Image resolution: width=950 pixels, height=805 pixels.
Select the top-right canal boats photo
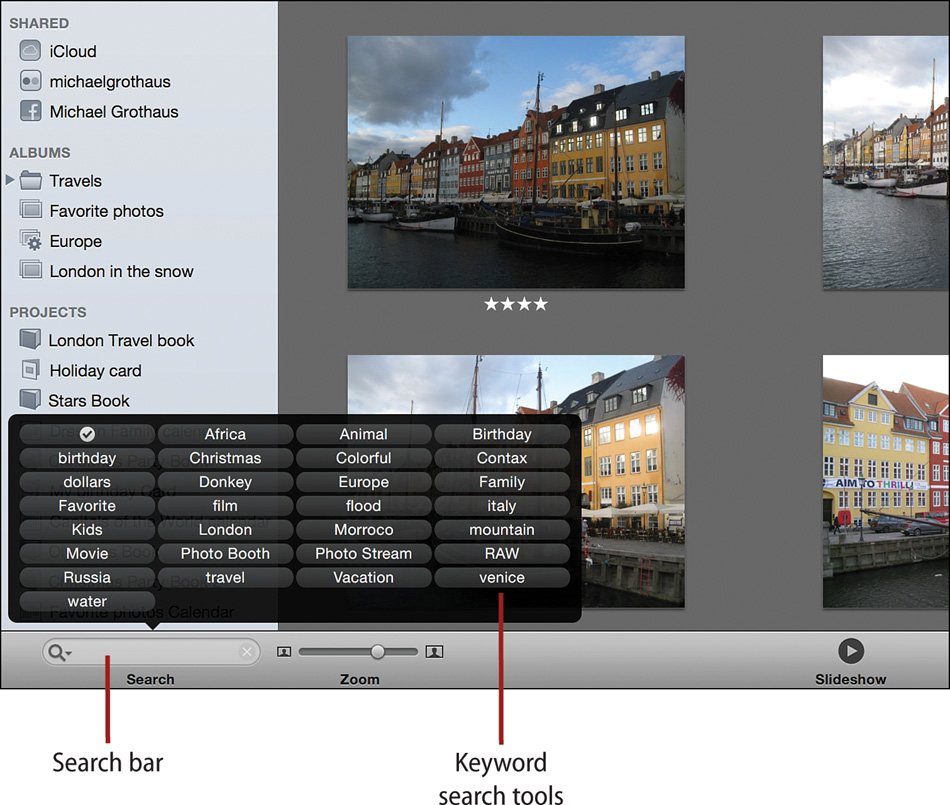click(886, 162)
